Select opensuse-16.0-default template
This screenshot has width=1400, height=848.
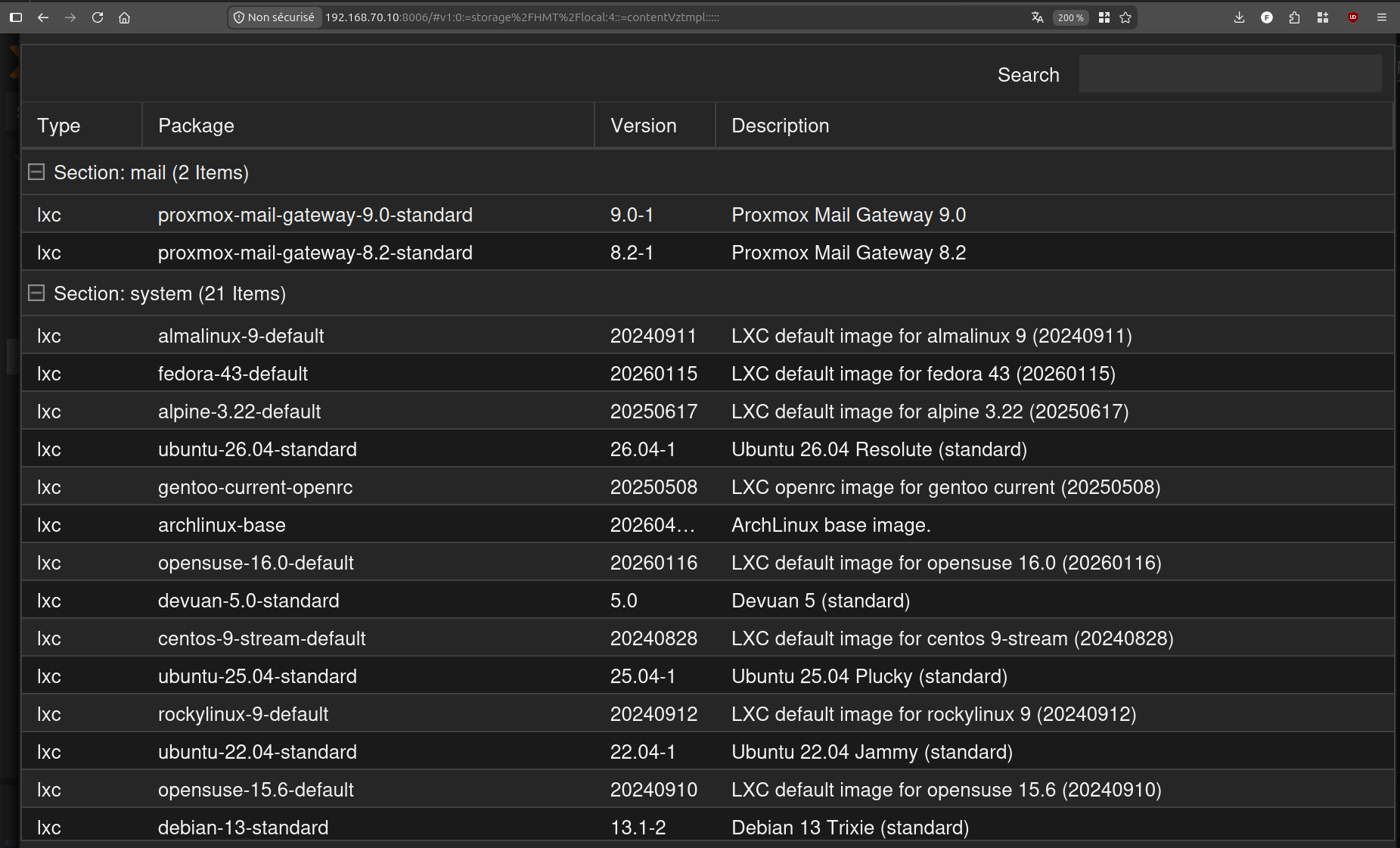pos(707,563)
